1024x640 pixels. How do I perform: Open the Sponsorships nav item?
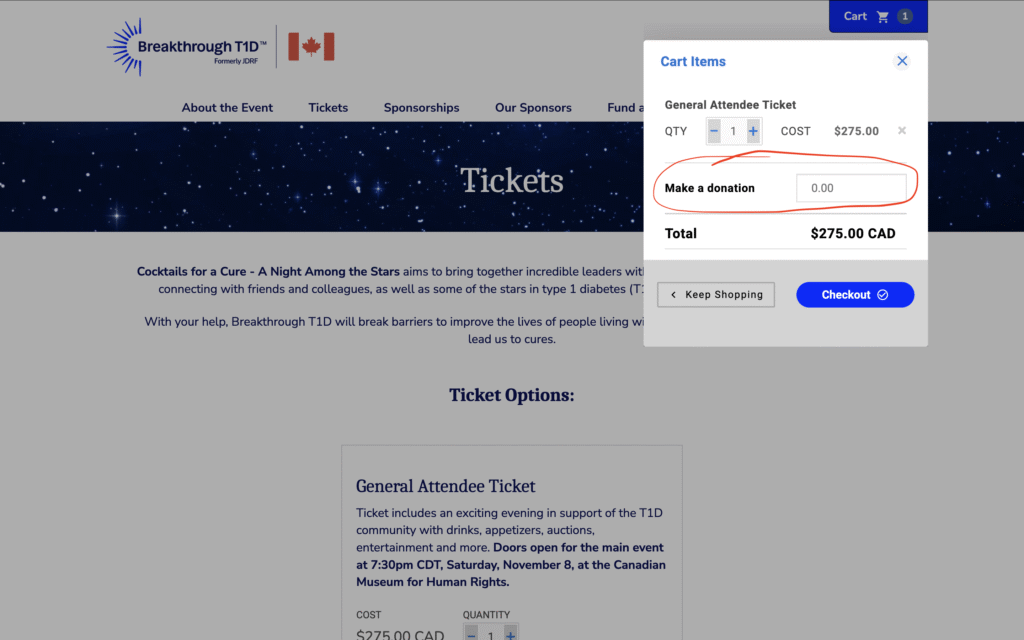tap(421, 108)
